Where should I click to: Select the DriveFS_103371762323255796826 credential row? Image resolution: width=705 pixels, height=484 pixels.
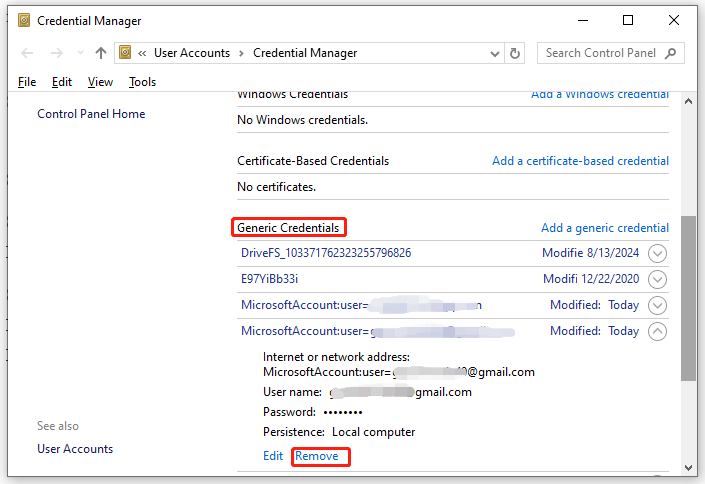pos(453,253)
